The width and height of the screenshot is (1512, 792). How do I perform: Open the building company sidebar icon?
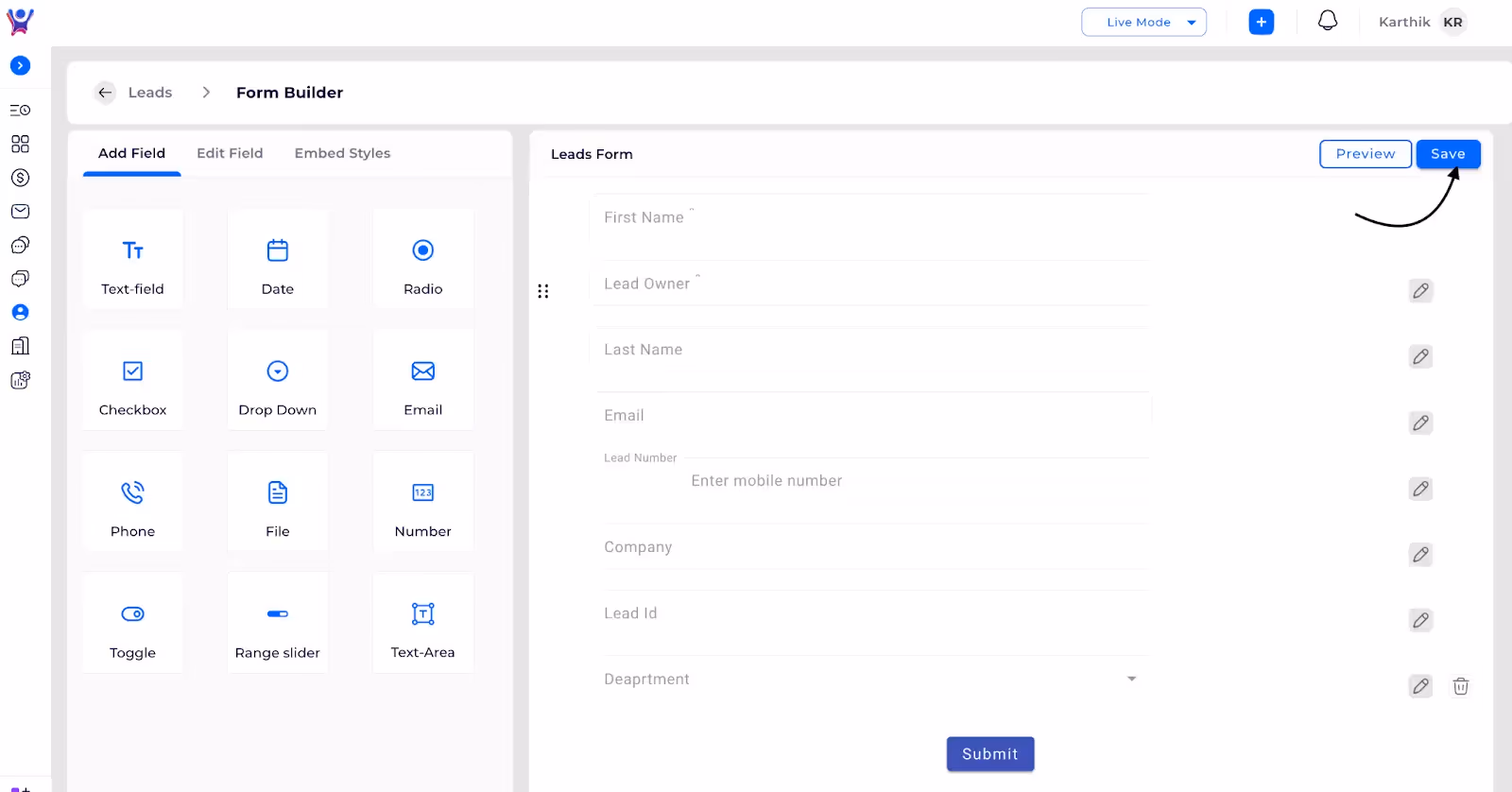point(20,346)
